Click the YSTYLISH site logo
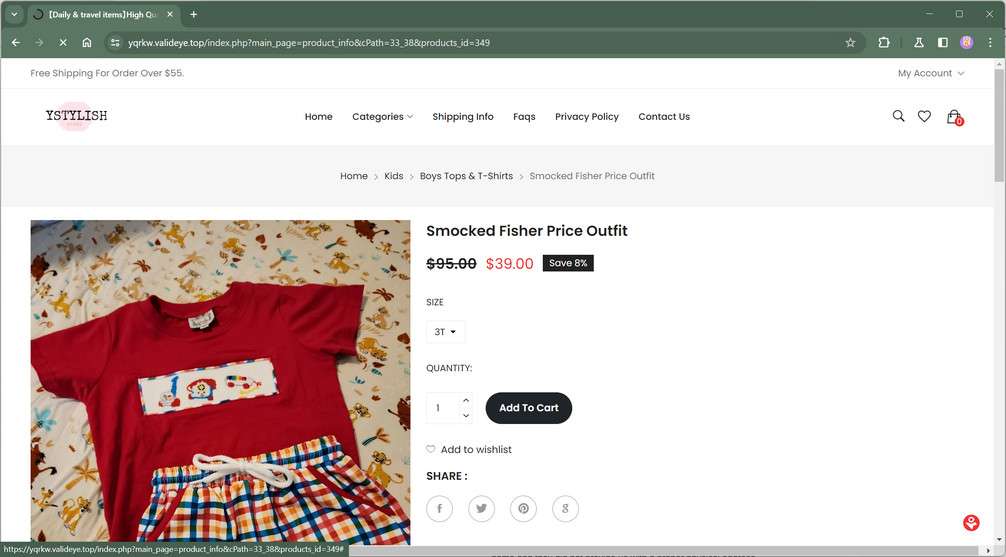Viewport: 1006px width, 557px height. (x=76, y=116)
